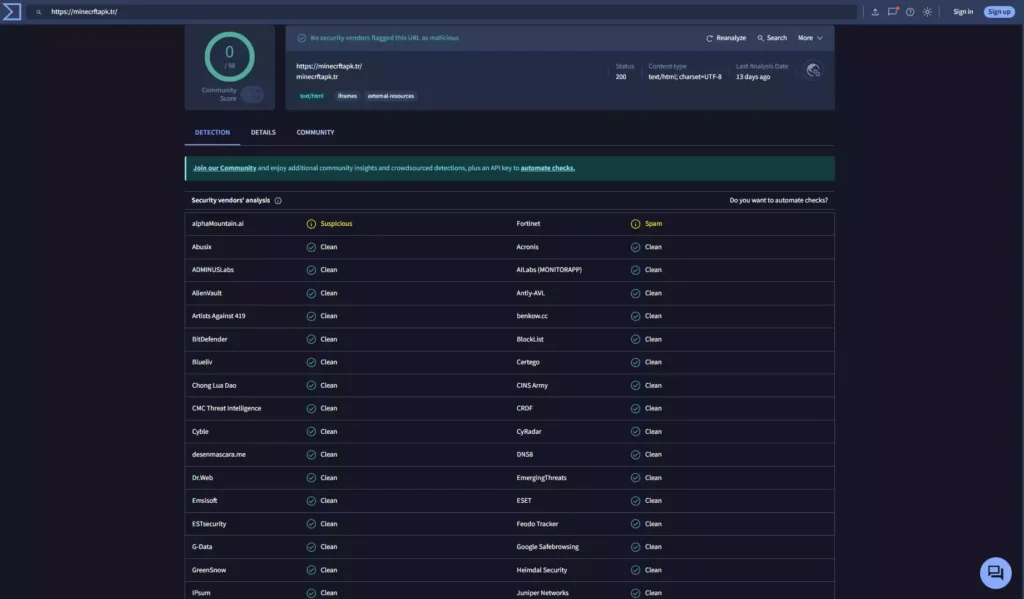1024x599 pixels.
Task: Click the Sign up button
Action: (998, 12)
